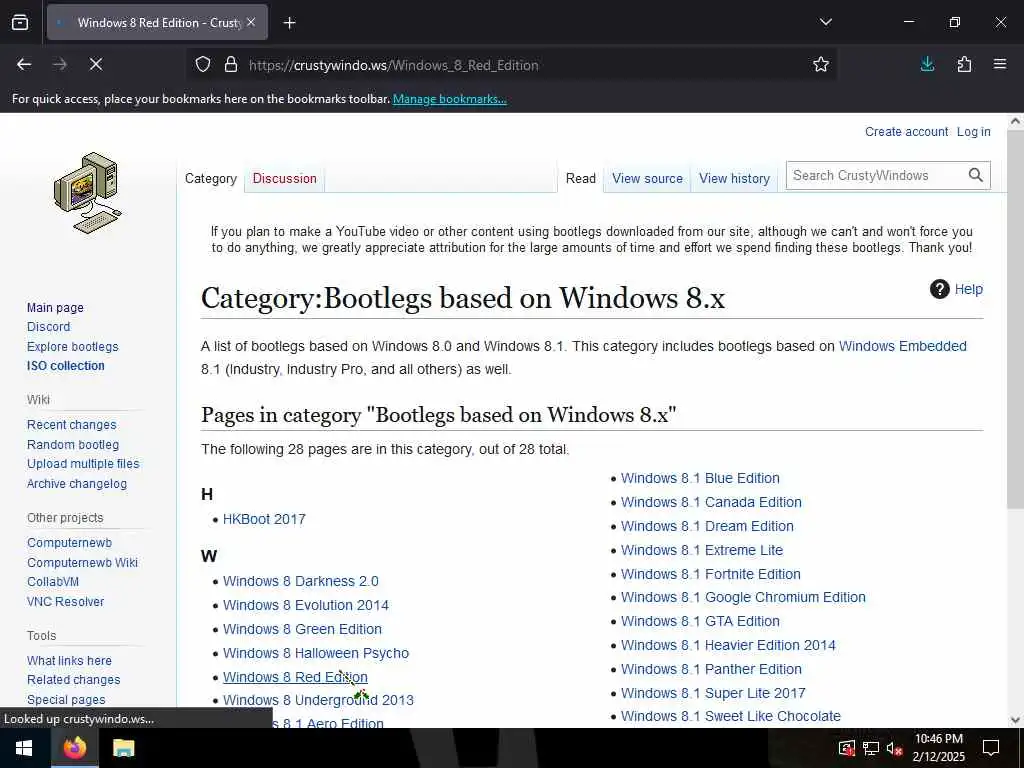
Task: Open the Create account link
Action: click(x=906, y=132)
